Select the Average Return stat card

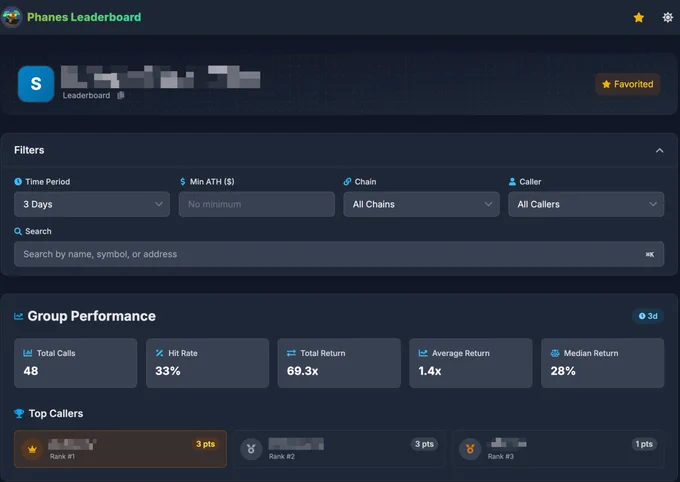(471, 363)
